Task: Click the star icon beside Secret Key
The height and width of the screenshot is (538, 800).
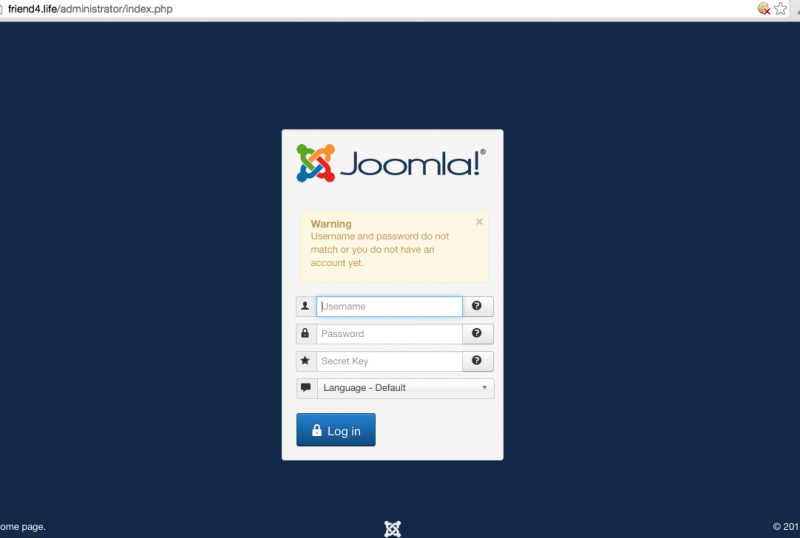Action: pos(306,361)
